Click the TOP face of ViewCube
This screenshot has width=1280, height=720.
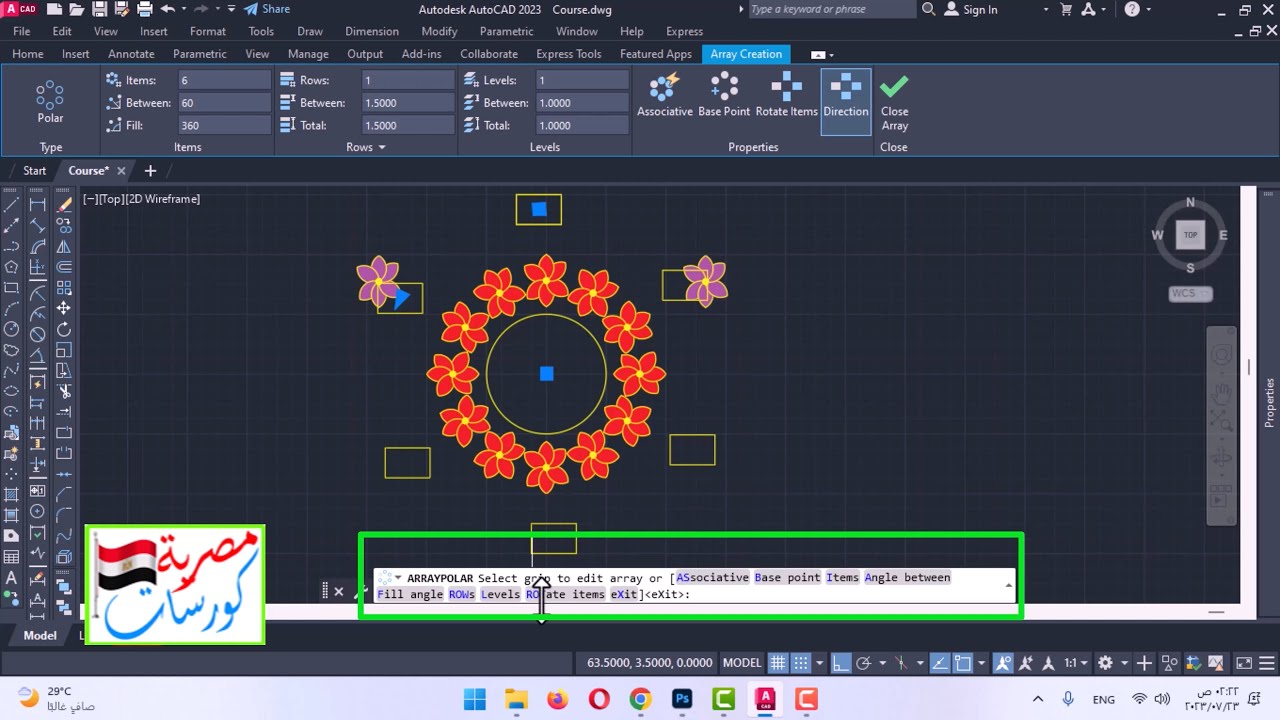tap(1190, 235)
